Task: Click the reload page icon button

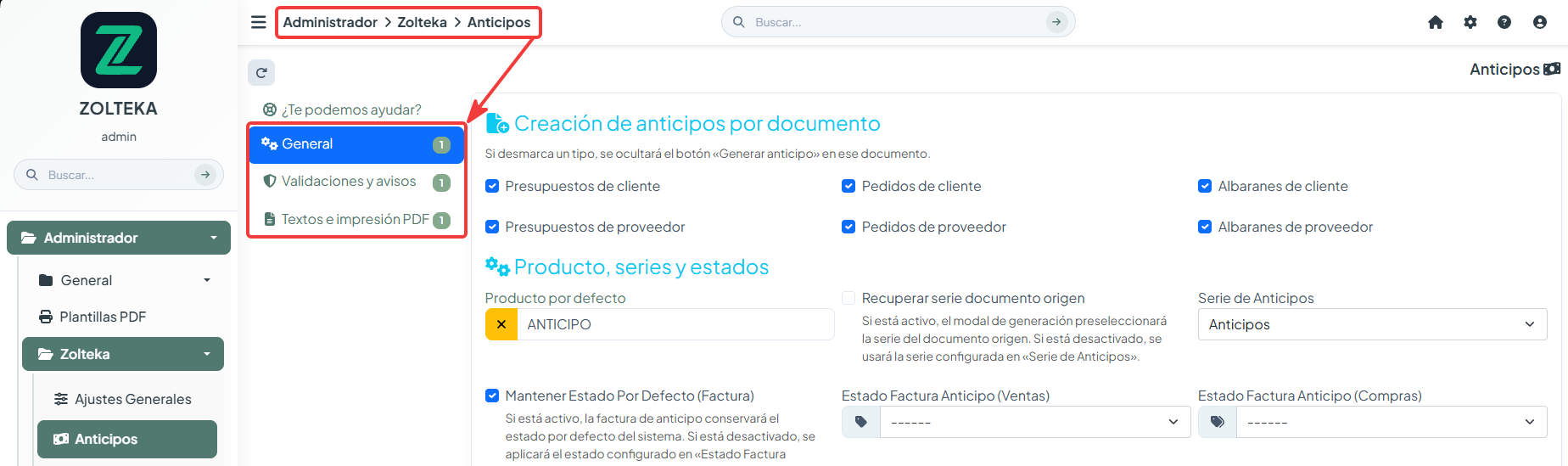Action: coord(261,73)
